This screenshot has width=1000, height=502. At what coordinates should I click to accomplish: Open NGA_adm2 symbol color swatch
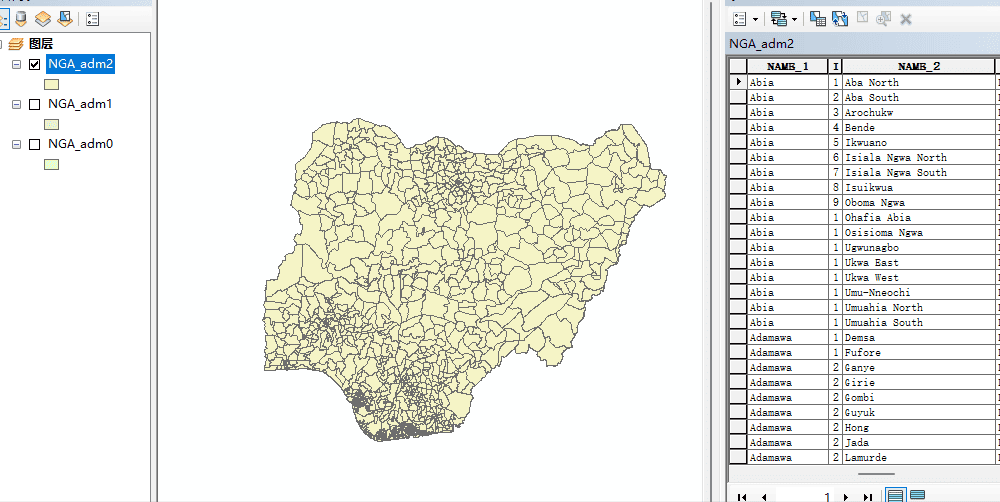(52, 84)
